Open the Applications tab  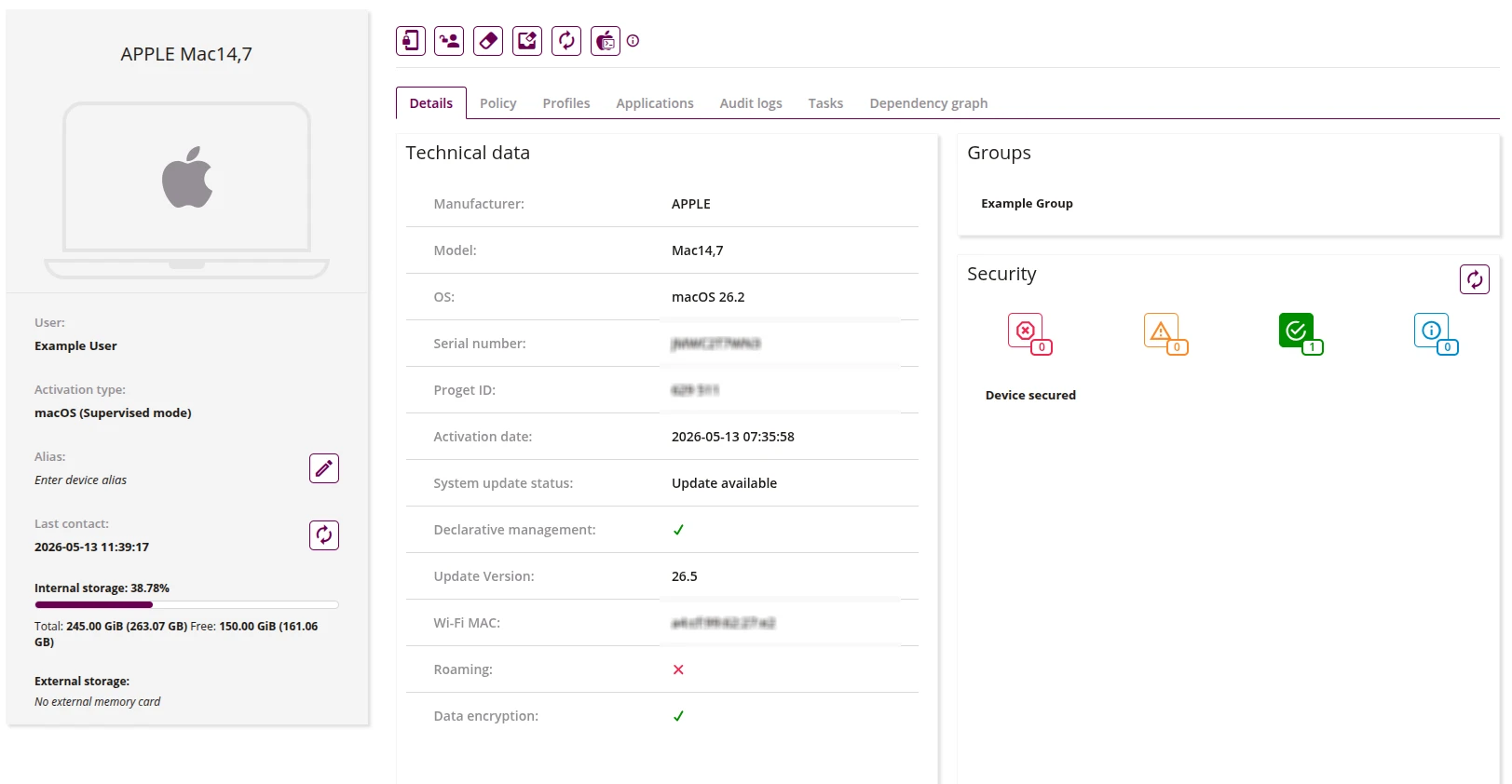tap(655, 103)
